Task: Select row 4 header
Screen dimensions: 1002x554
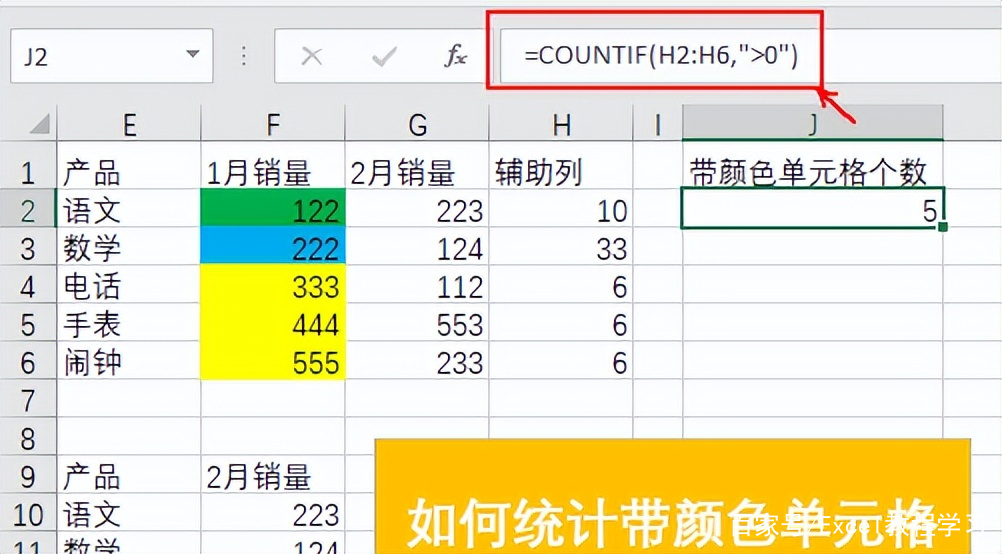Action: (27, 286)
